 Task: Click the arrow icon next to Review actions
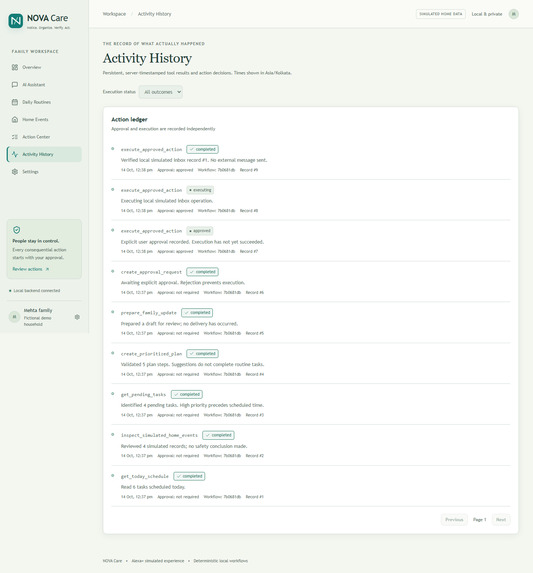tap(47, 269)
